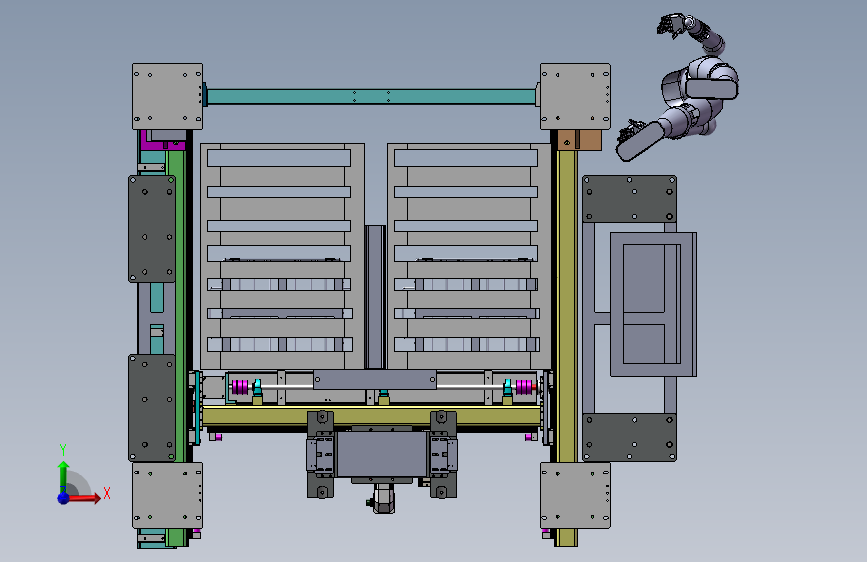
Task: Select the motor below the drive housing
Action: pos(383,499)
